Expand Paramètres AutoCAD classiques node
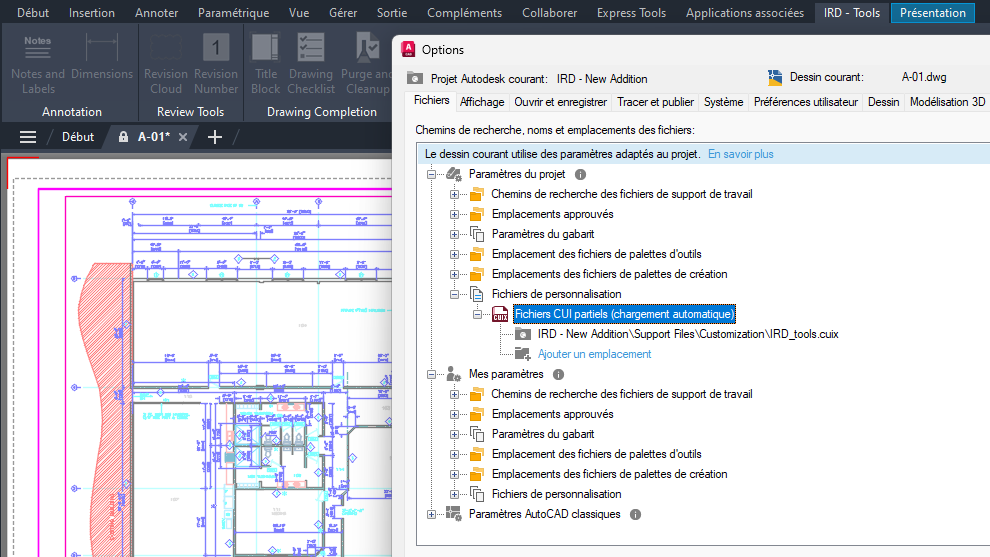Screen dimensions: 990x557 tap(431, 515)
